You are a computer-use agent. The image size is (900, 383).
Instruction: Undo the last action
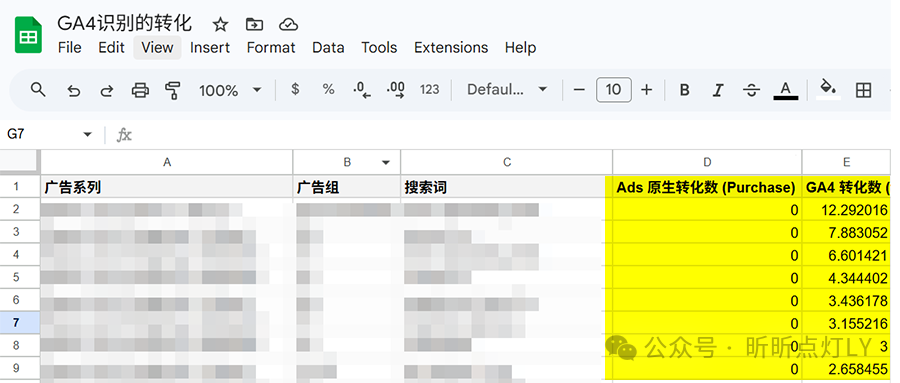[73, 90]
